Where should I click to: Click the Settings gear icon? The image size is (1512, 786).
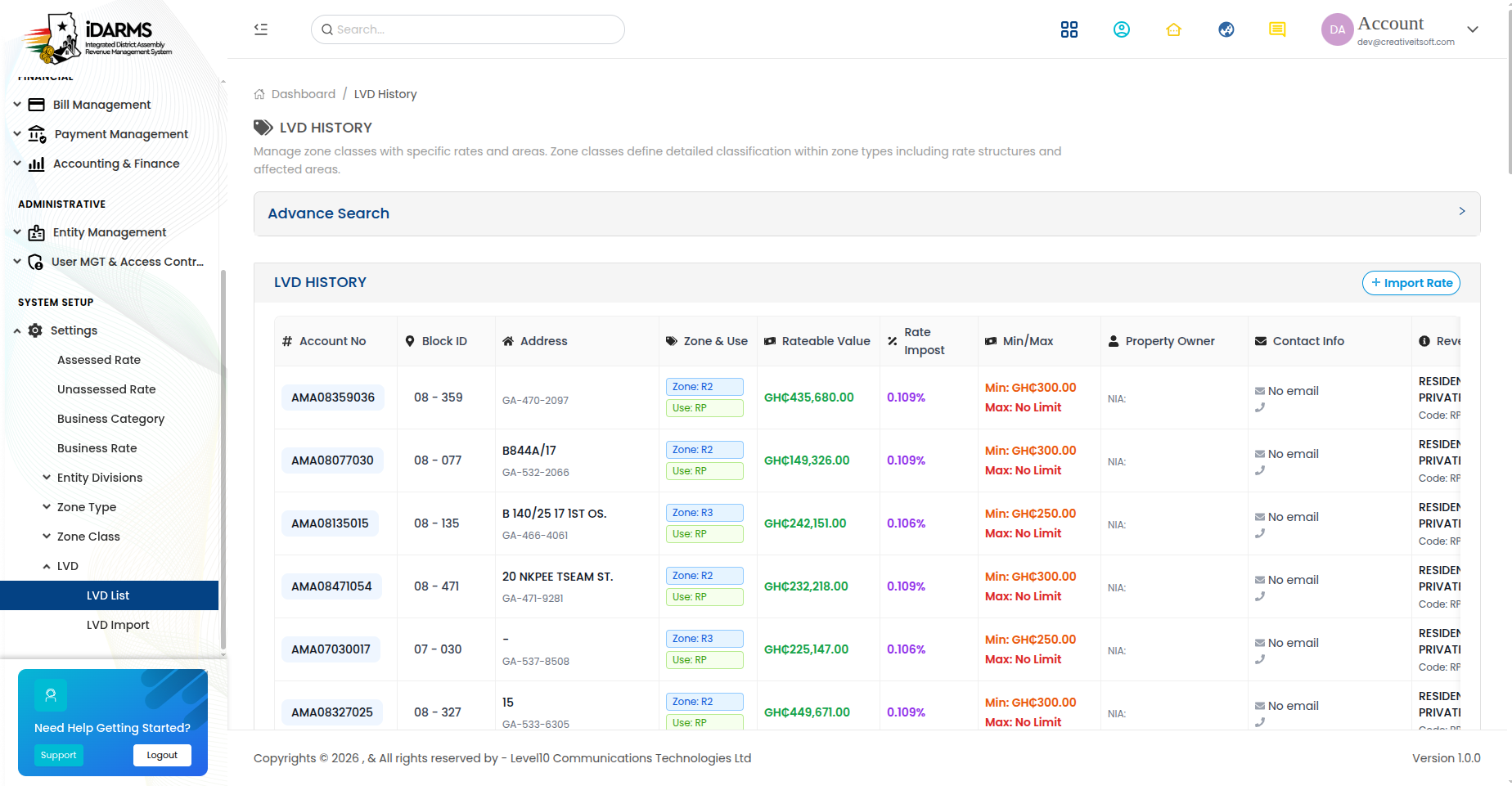coord(35,330)
